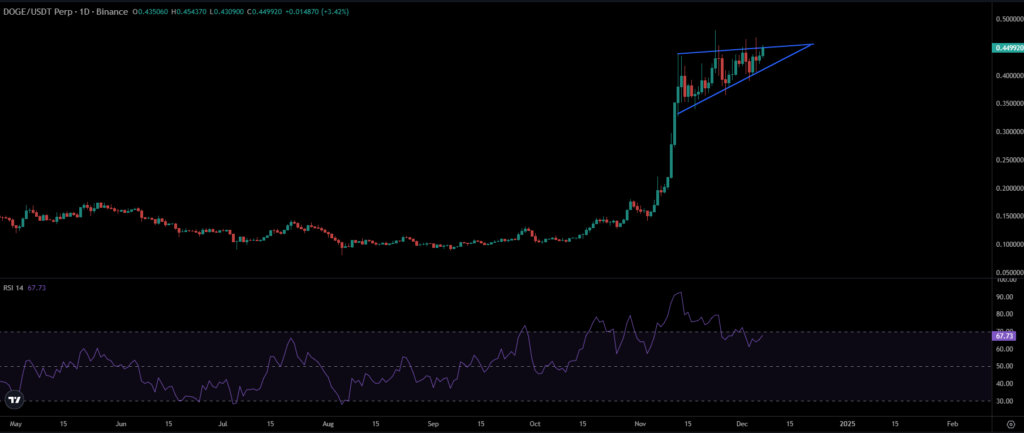Click the Sep label on time axis
Viewport: 1024px width, 433px height.
coord(432,423)
